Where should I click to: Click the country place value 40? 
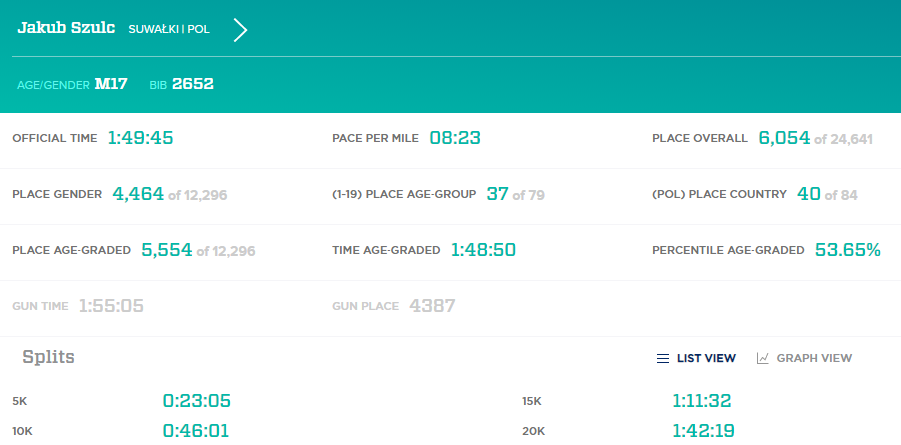coord(809,194)
